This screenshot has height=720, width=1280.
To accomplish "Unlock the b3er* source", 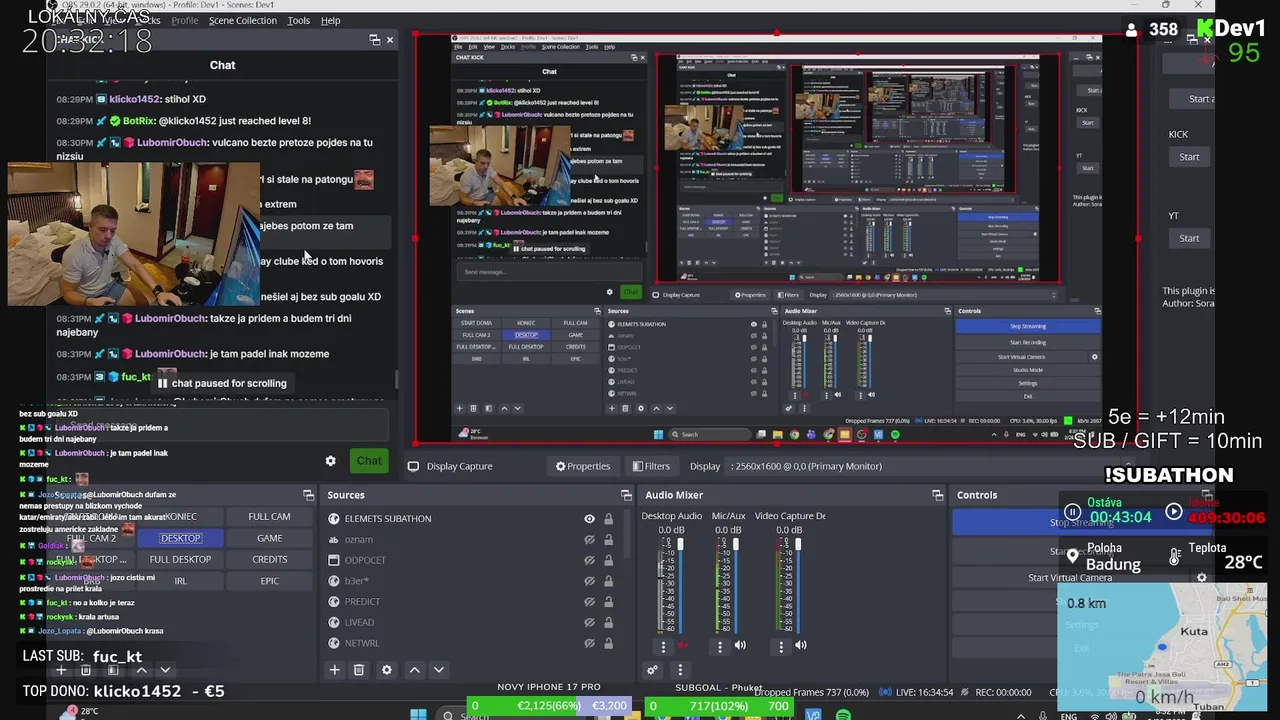I will click(x=608, y=581).
